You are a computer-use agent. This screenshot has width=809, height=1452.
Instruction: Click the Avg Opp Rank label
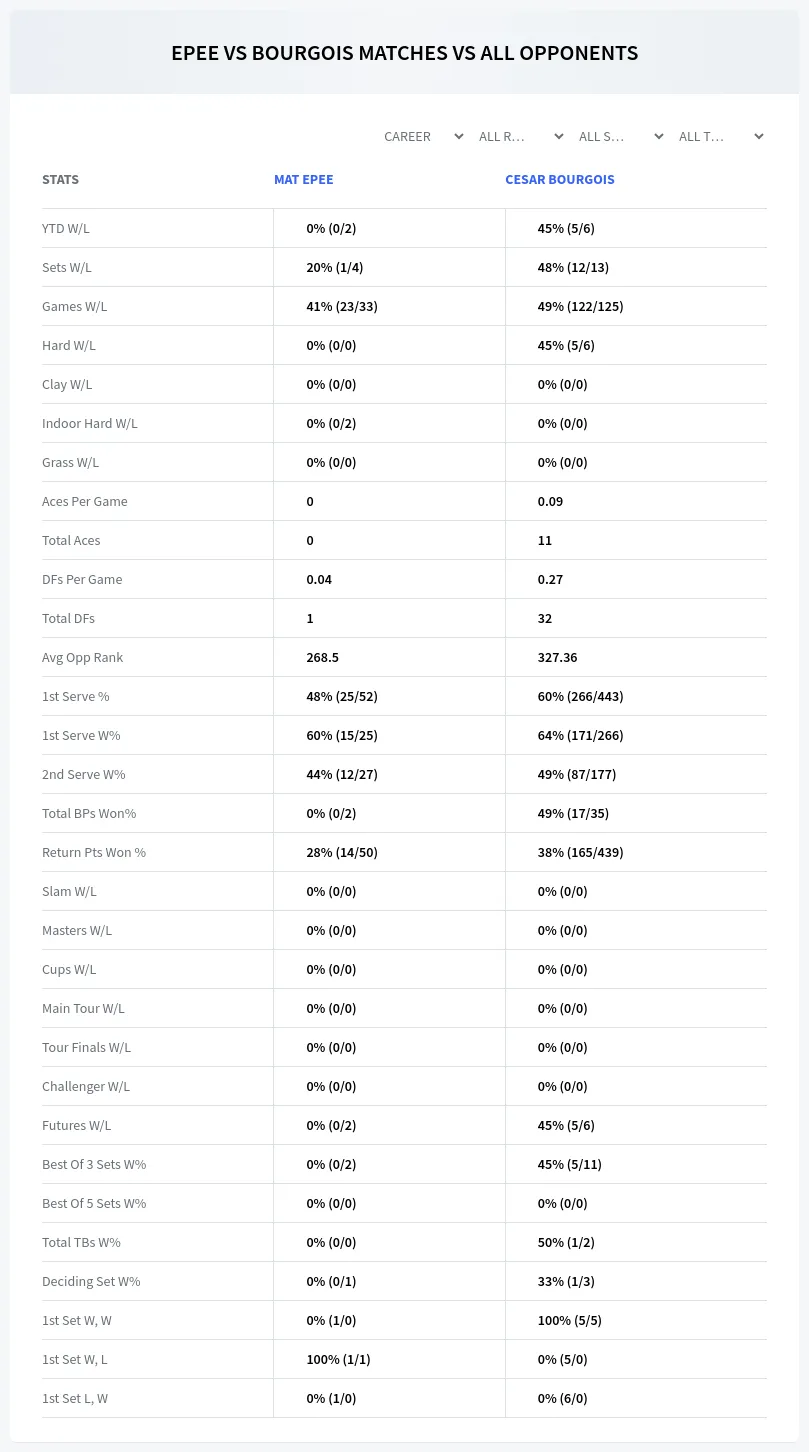click(x=83, y=657)
